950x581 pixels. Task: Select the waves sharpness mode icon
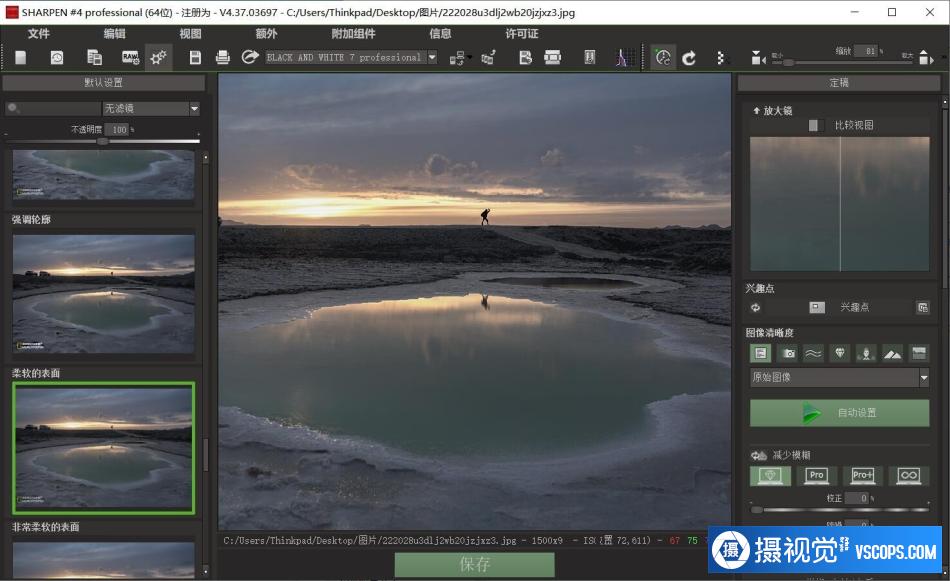[814, 353]
